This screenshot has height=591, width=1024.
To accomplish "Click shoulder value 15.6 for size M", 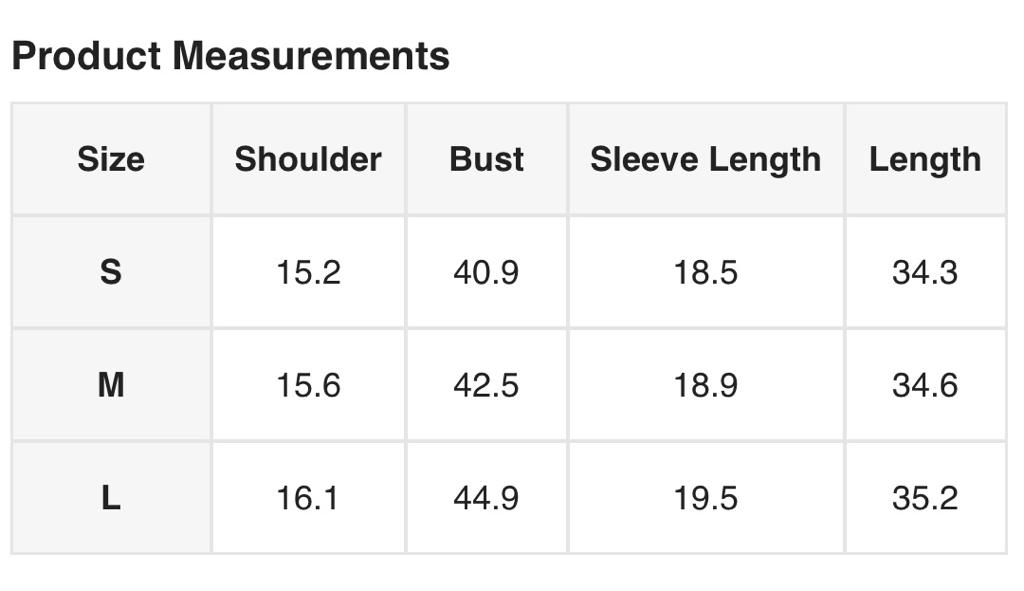I will tap(308, 384).
